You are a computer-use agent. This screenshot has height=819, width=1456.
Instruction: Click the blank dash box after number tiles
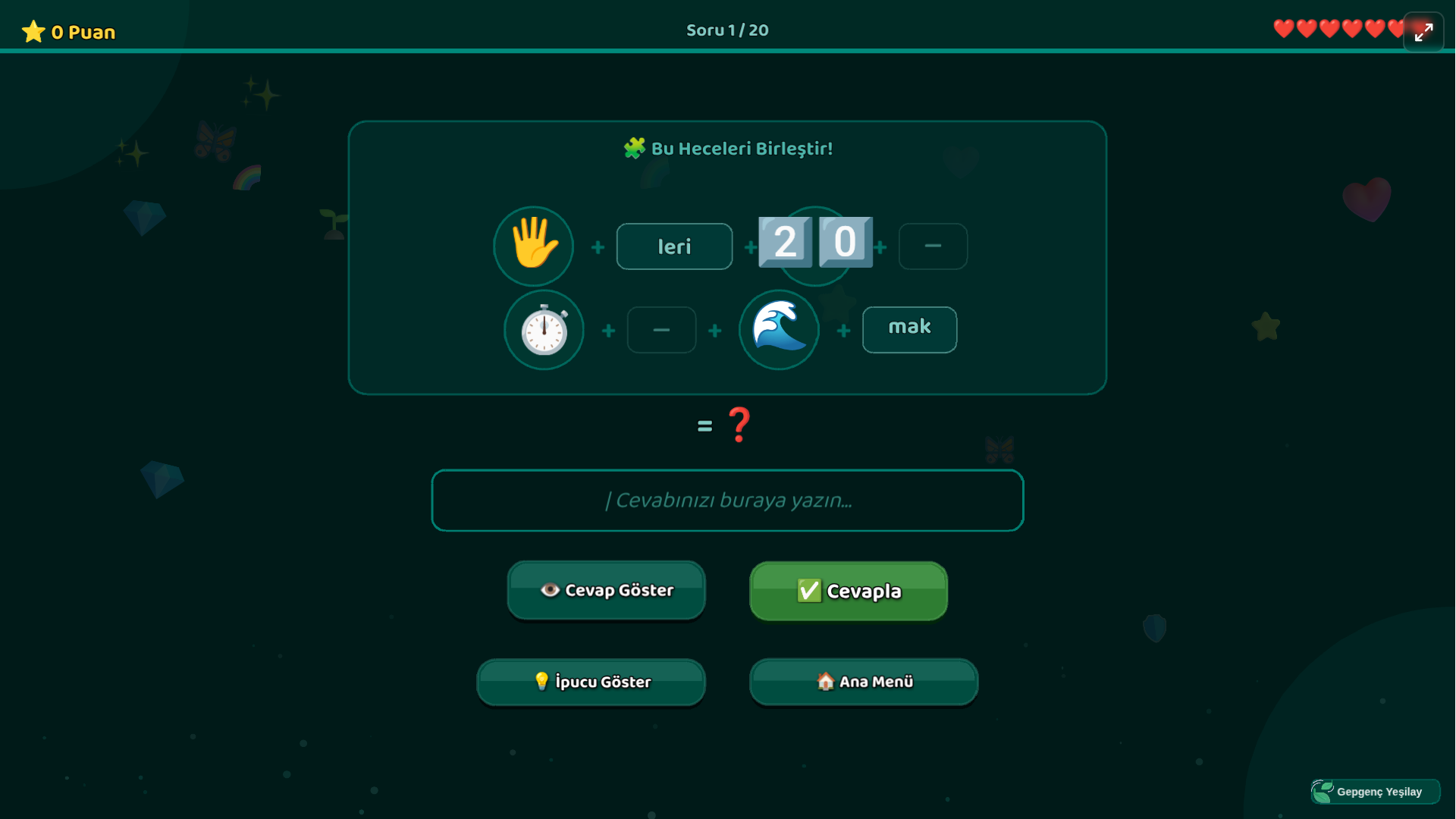point(933,246)
